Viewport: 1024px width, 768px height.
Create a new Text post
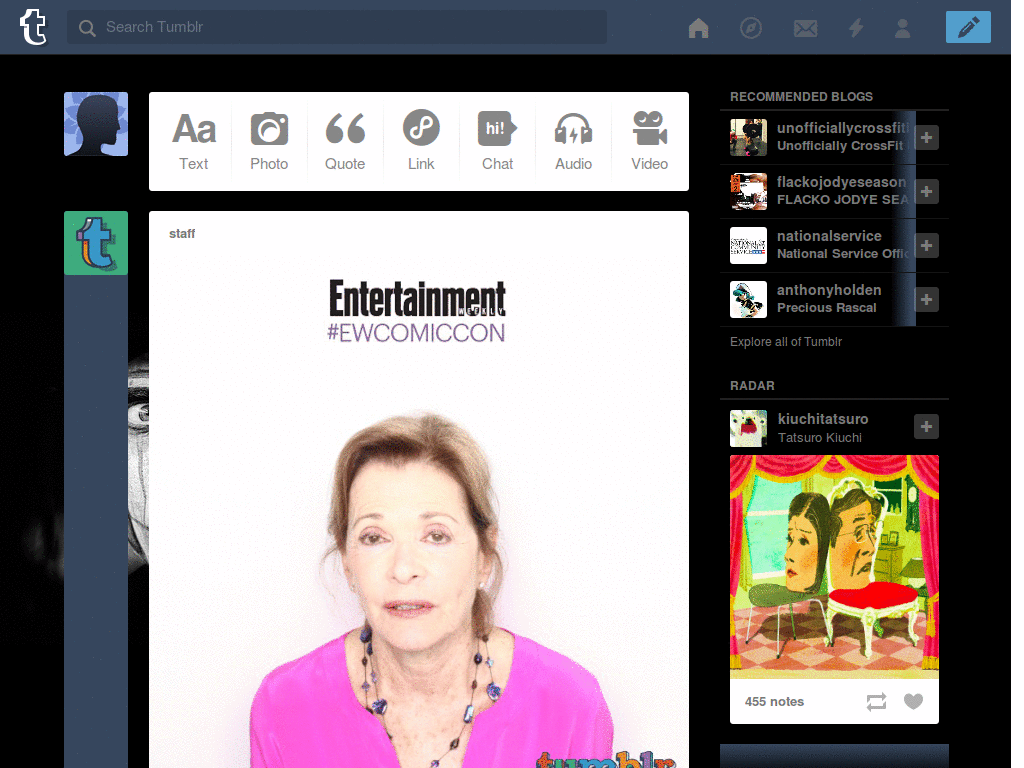pyautogui.click(x=194, y=141)
